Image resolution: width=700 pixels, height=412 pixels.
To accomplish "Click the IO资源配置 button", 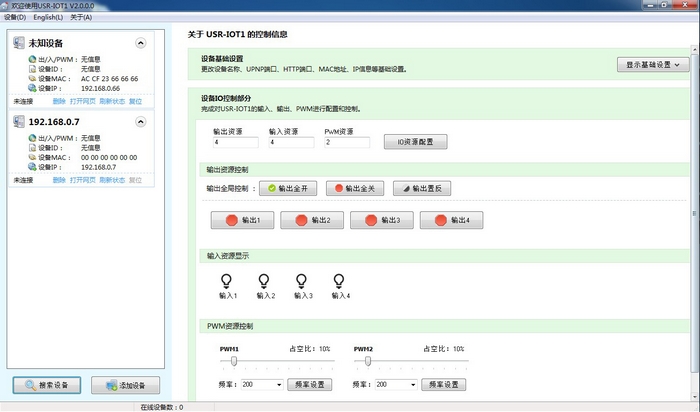I will (416, 142).
